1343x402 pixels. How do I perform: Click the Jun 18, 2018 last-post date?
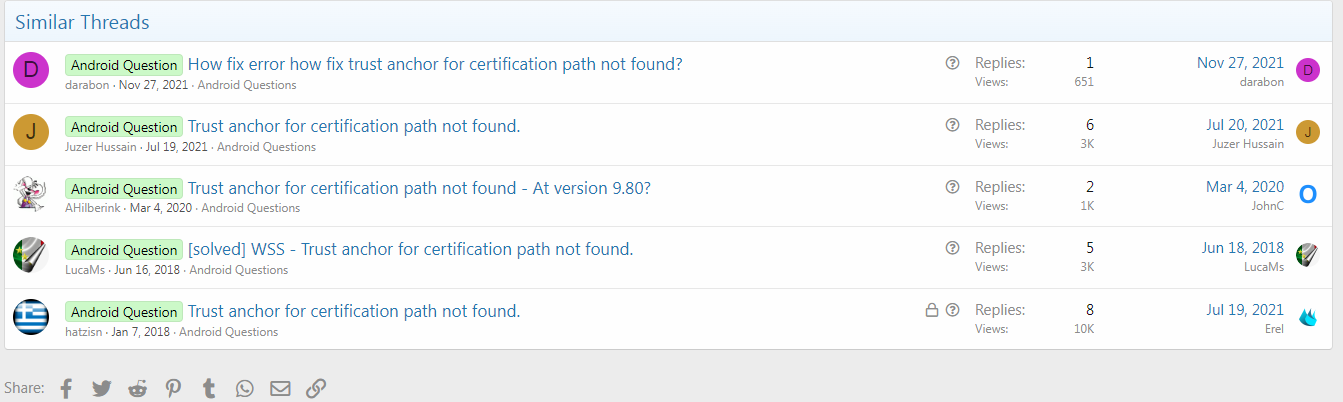point(1242,248)
